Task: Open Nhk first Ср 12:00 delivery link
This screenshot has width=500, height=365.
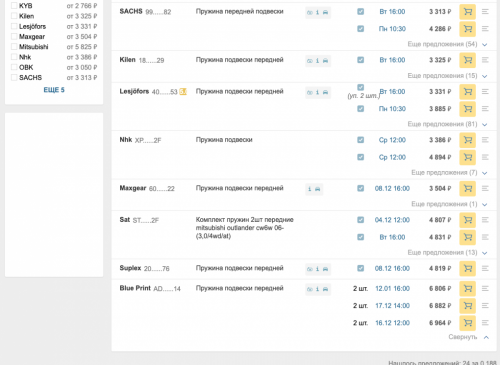Action: (x=392, y=140)
